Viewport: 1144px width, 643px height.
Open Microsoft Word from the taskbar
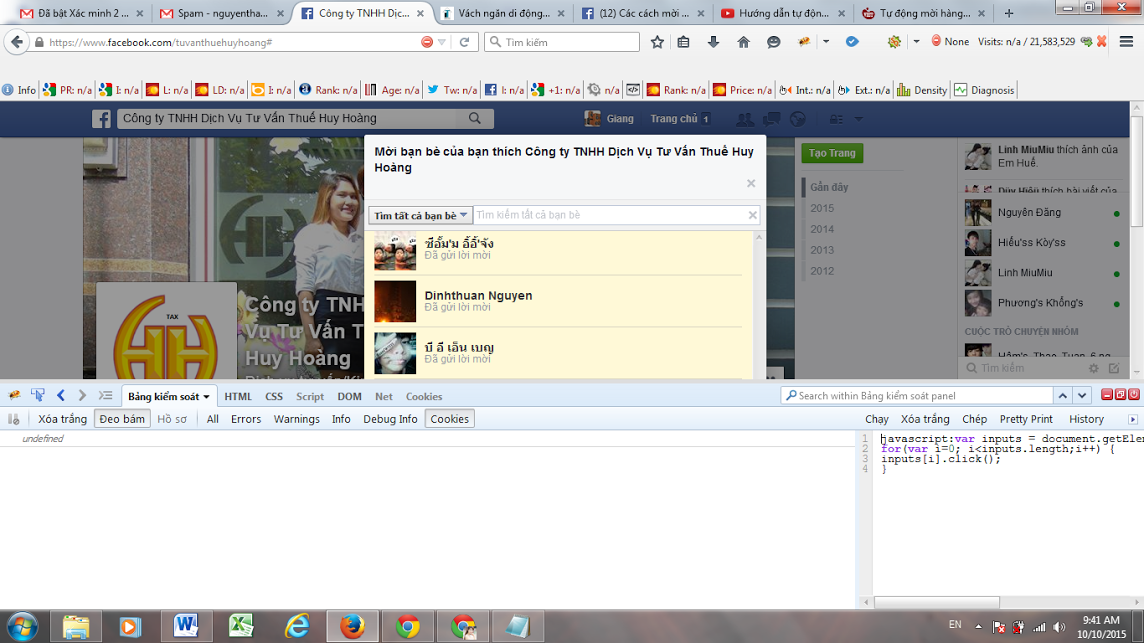tap(186, 626)
